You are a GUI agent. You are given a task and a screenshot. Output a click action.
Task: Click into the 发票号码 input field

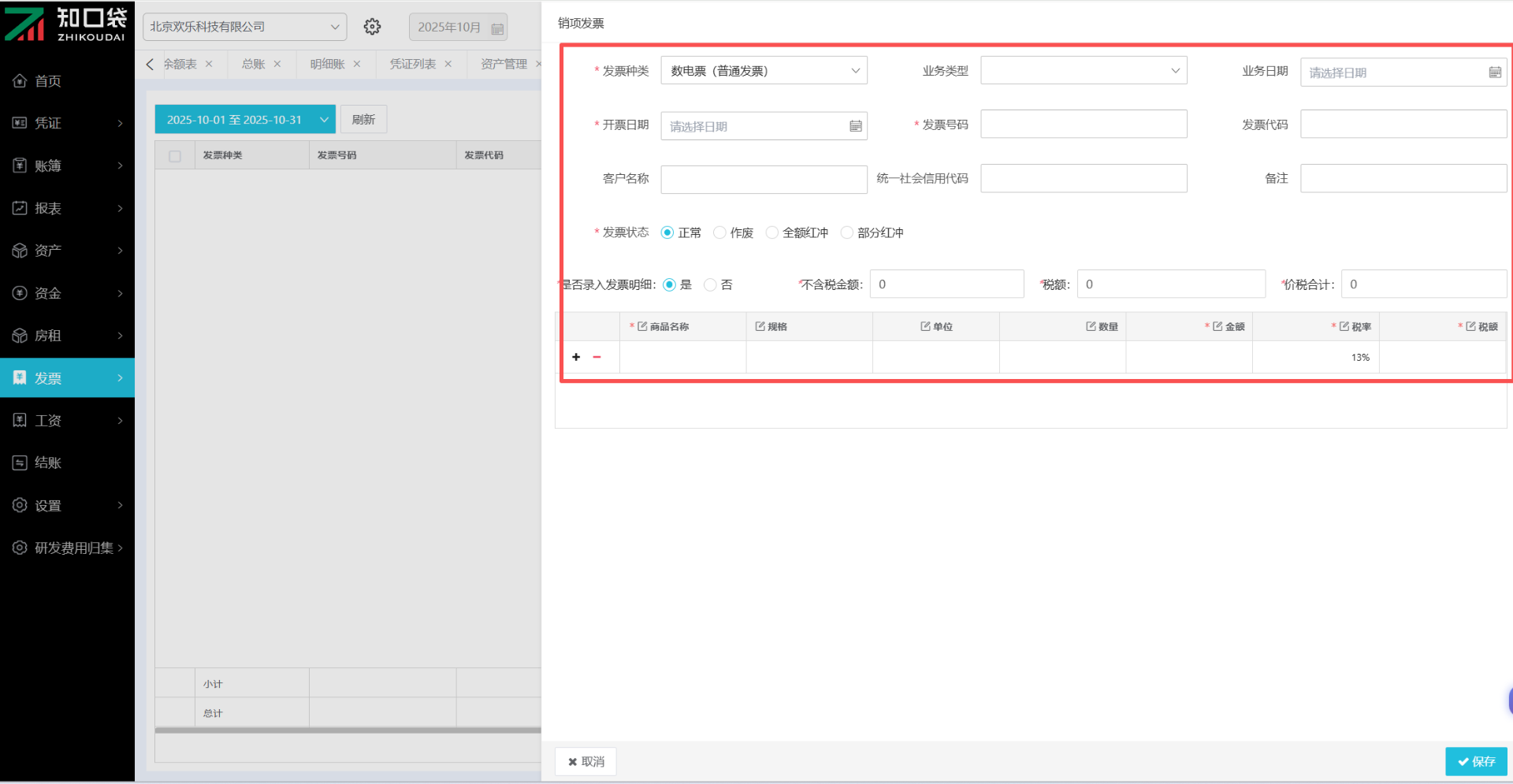[x=1083, y=124]
